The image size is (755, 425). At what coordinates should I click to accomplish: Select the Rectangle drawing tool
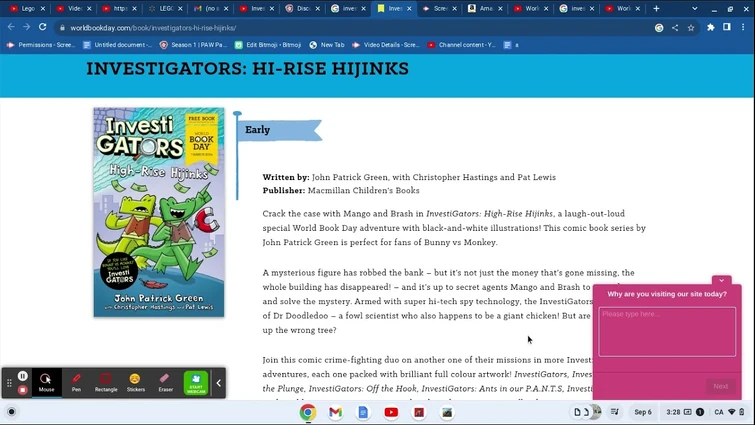click(106, 383)
